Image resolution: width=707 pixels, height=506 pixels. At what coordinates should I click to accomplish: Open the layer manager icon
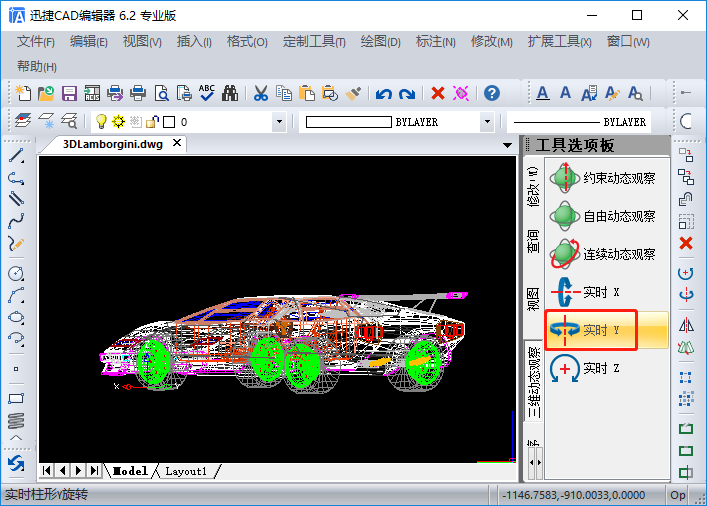23,121
